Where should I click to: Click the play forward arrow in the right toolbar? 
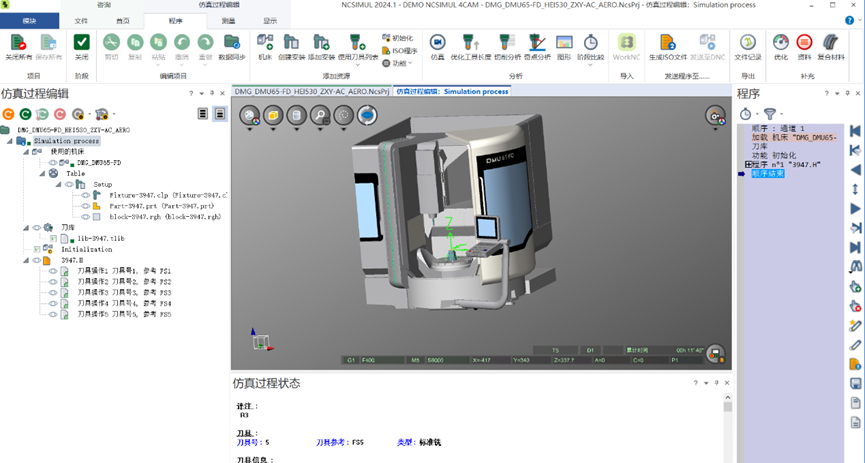coord(855,209)
